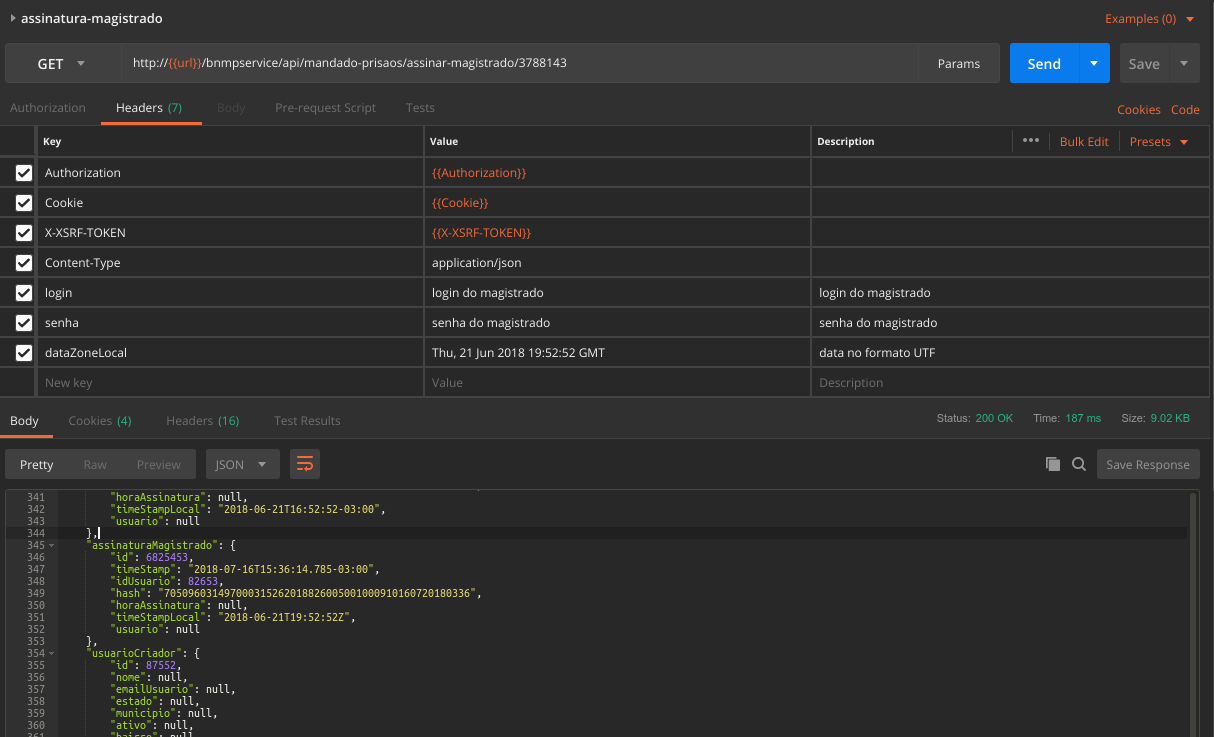
Task: Uncheck the Cookie header row
Action: (24, 203)
